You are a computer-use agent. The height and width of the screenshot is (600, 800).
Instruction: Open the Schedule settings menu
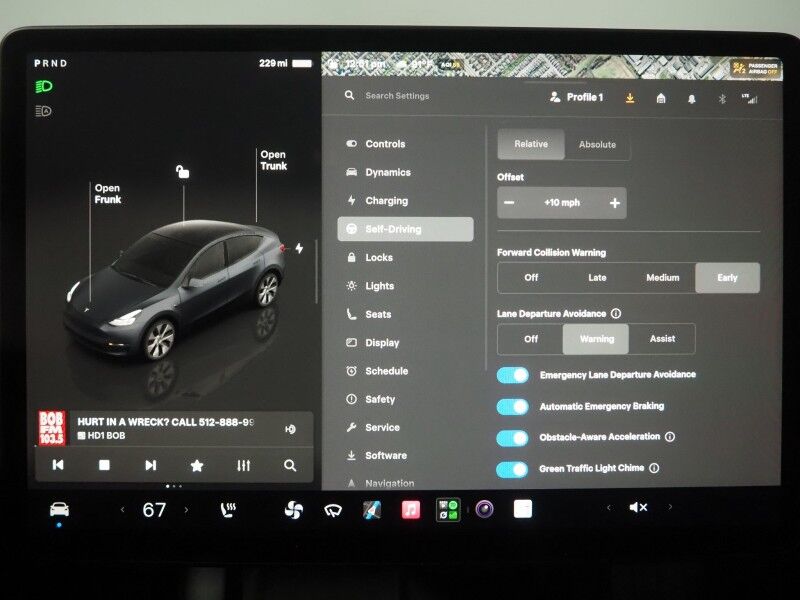click(377, 371)
